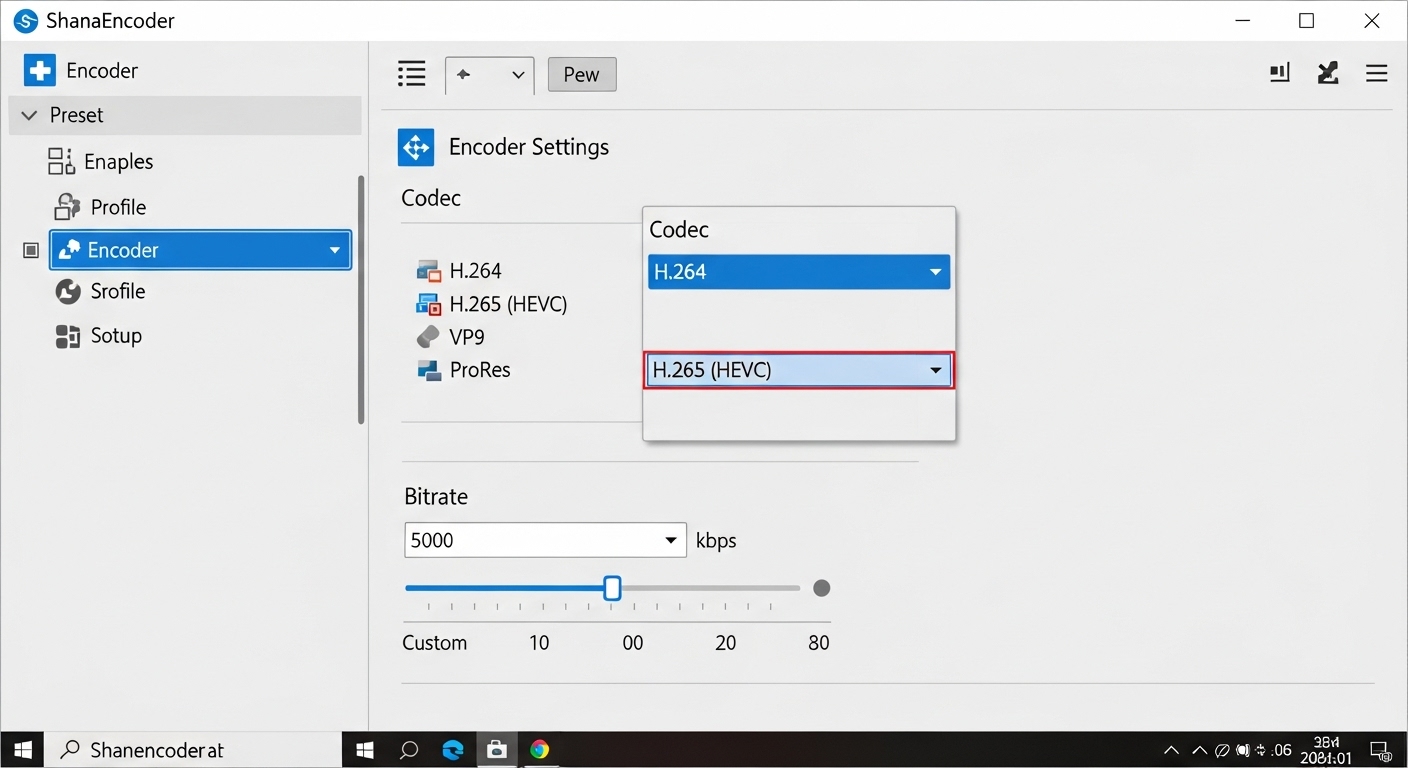Click the bitrate slider handle
This screenshot has height=768, width=1408.
click(613, 588)
